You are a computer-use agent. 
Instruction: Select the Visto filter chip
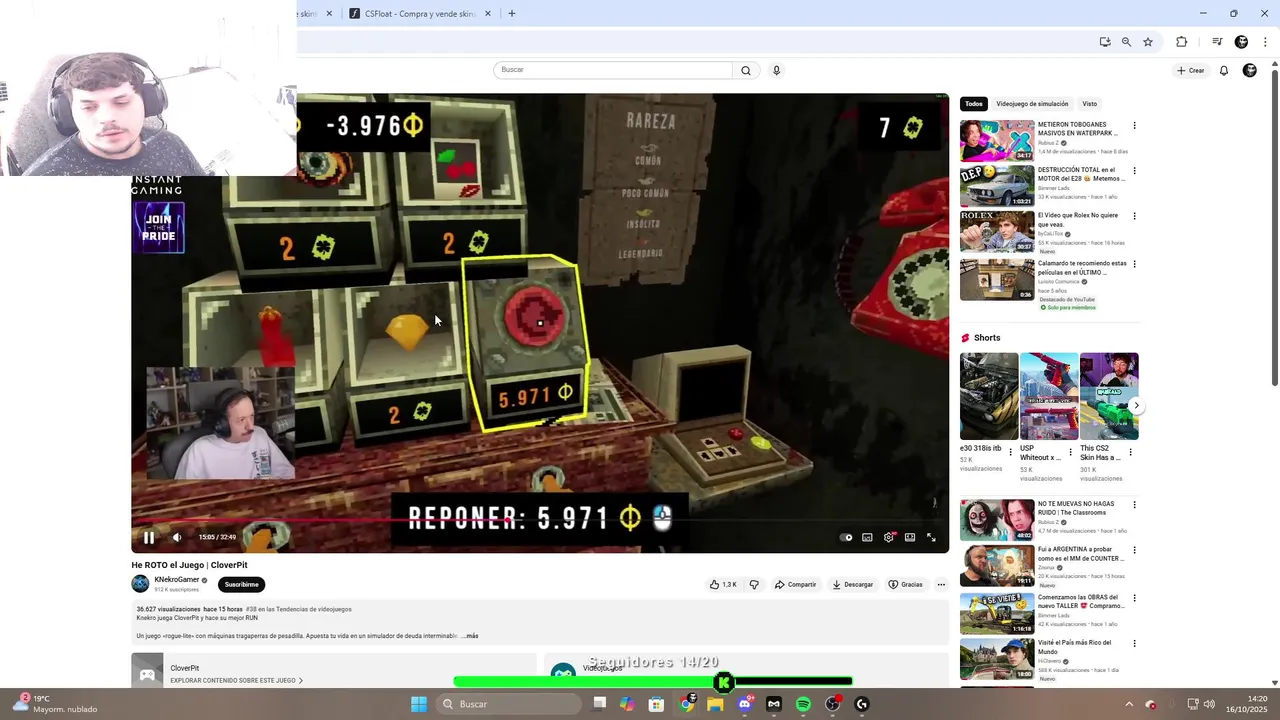1089,104
